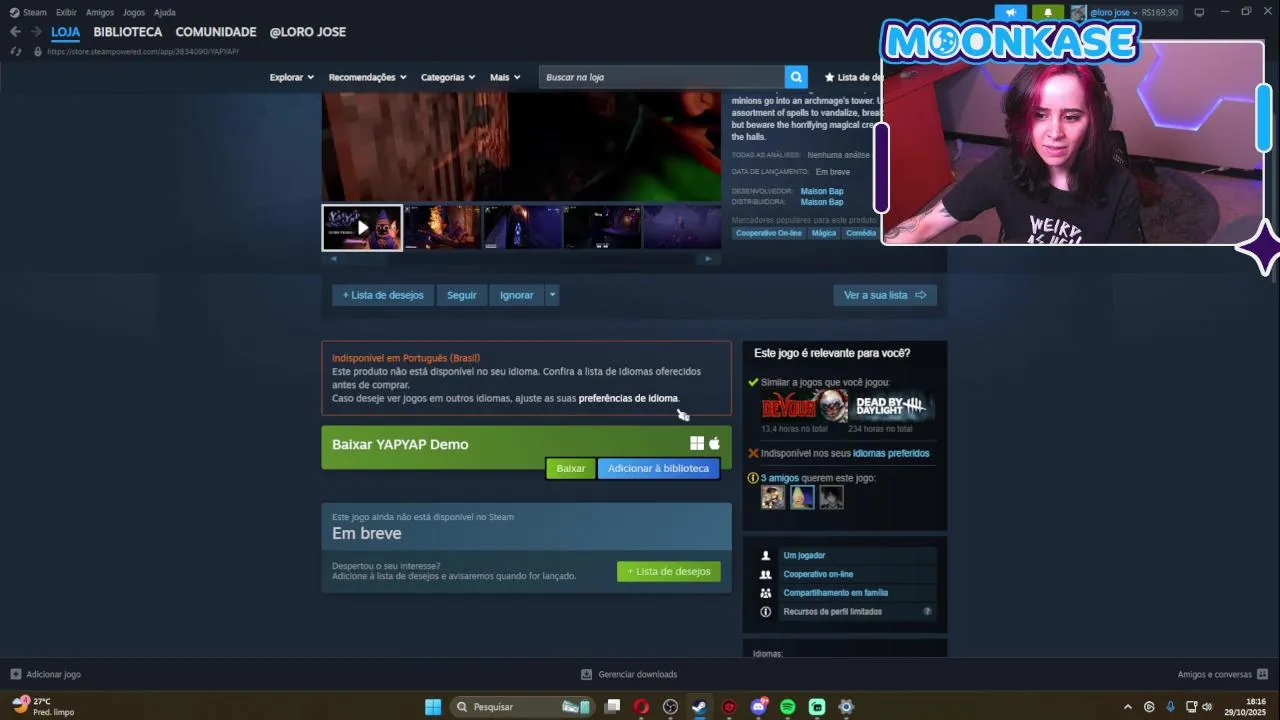Click Adicionar à biblioteca button
Viewport: 1280px width, 720px height.
[658, 468]
